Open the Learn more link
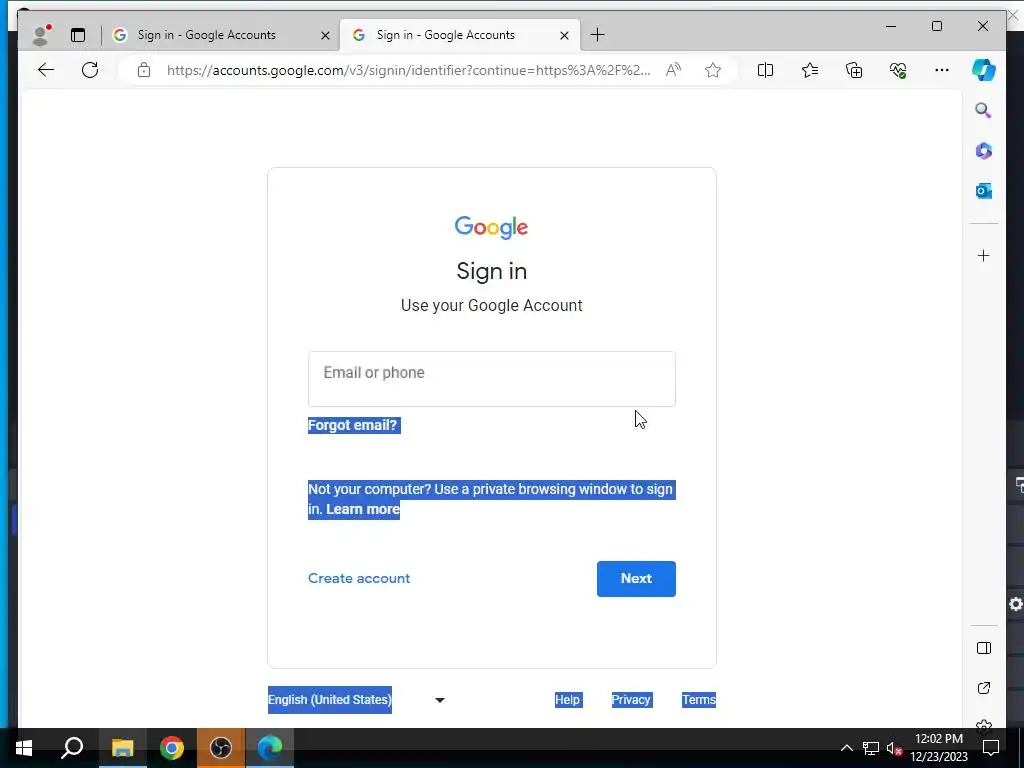This screenshot has width=1024, height=768. pos(362,509)
